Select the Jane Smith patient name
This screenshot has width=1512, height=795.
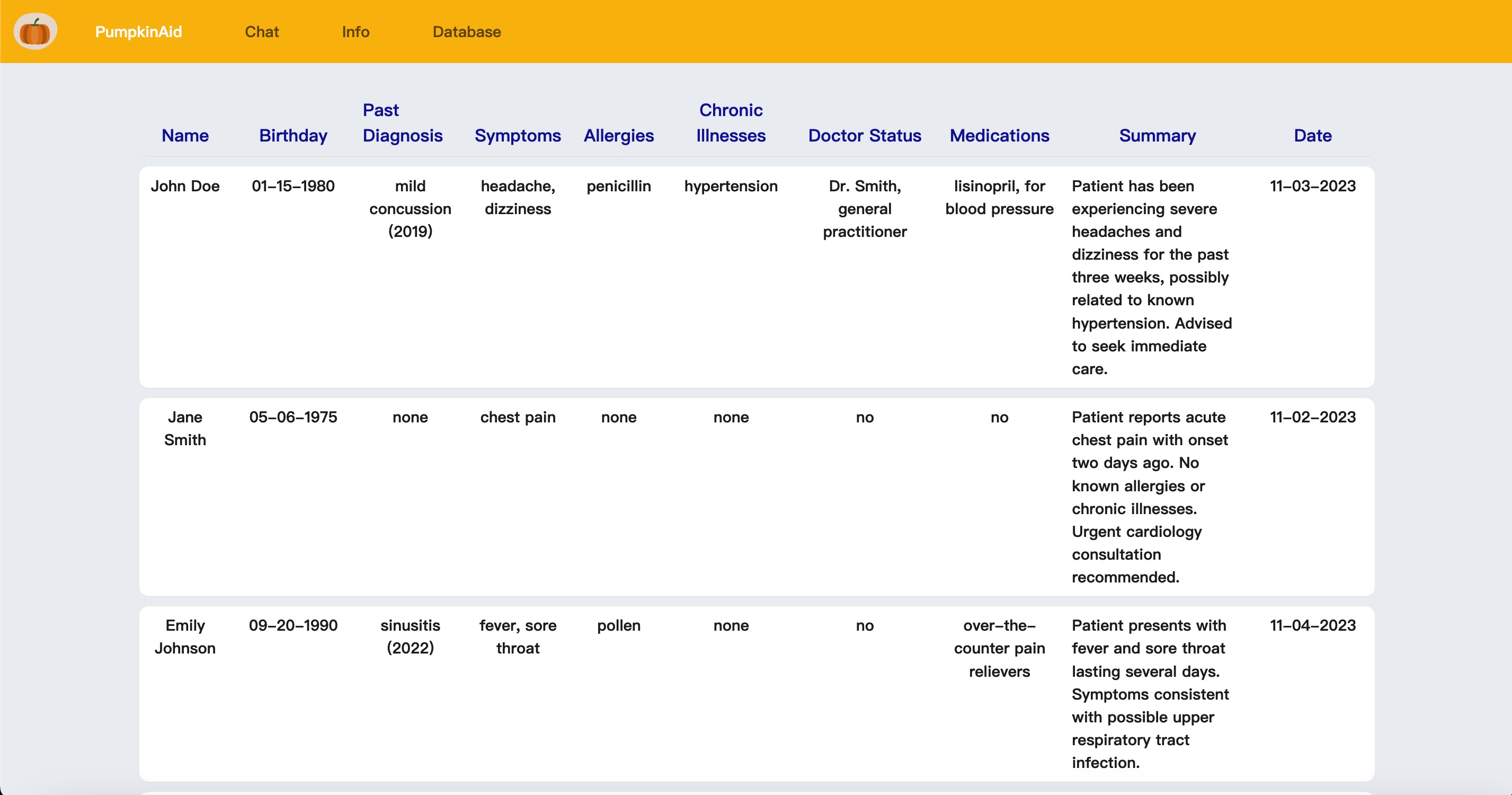click(185, 429)
